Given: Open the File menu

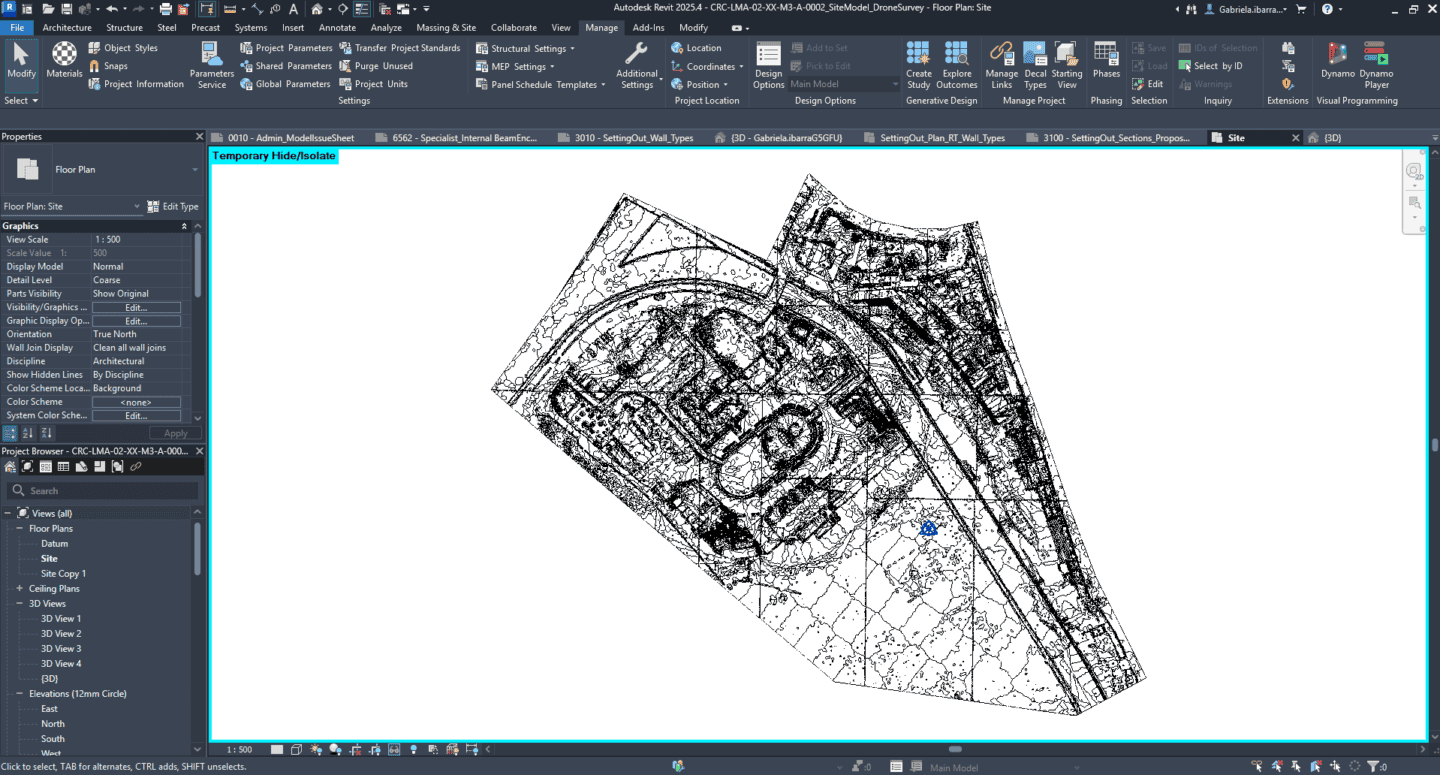Looking at the screenshot, I should tap(17, 28).
